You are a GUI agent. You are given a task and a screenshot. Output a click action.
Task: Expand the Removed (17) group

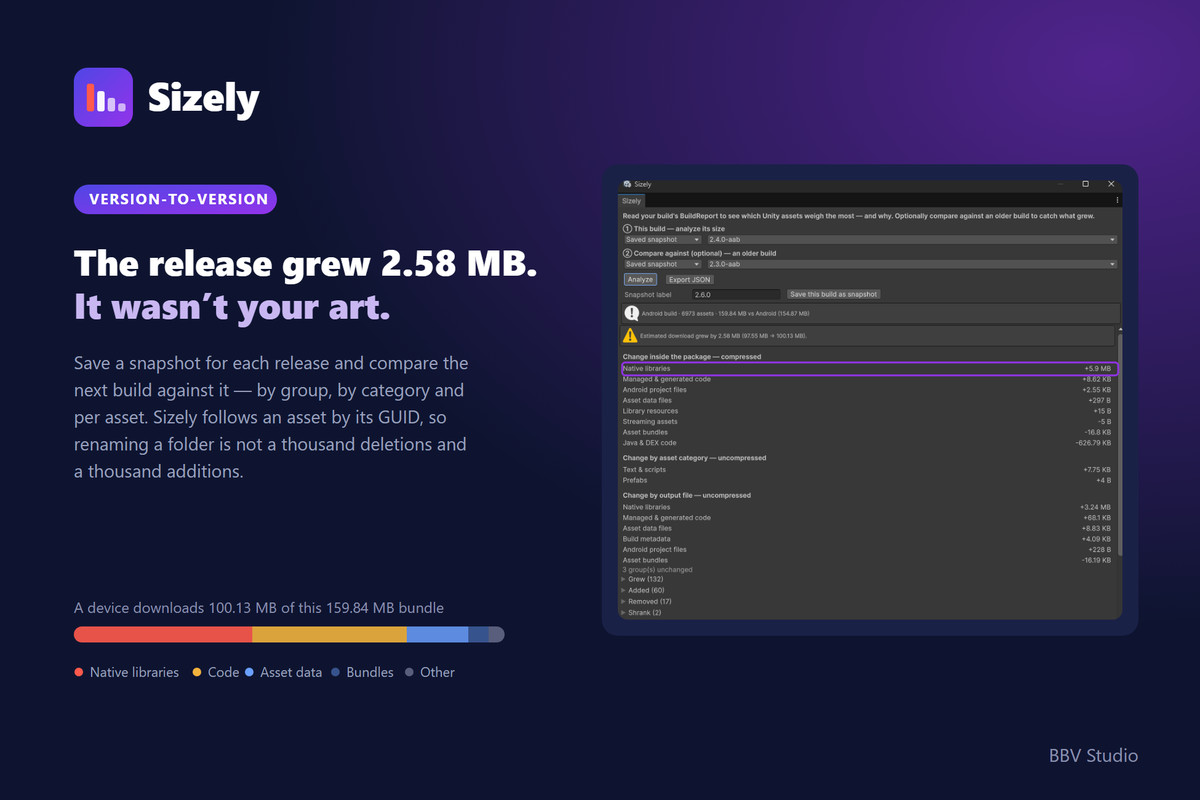[646, 602]
